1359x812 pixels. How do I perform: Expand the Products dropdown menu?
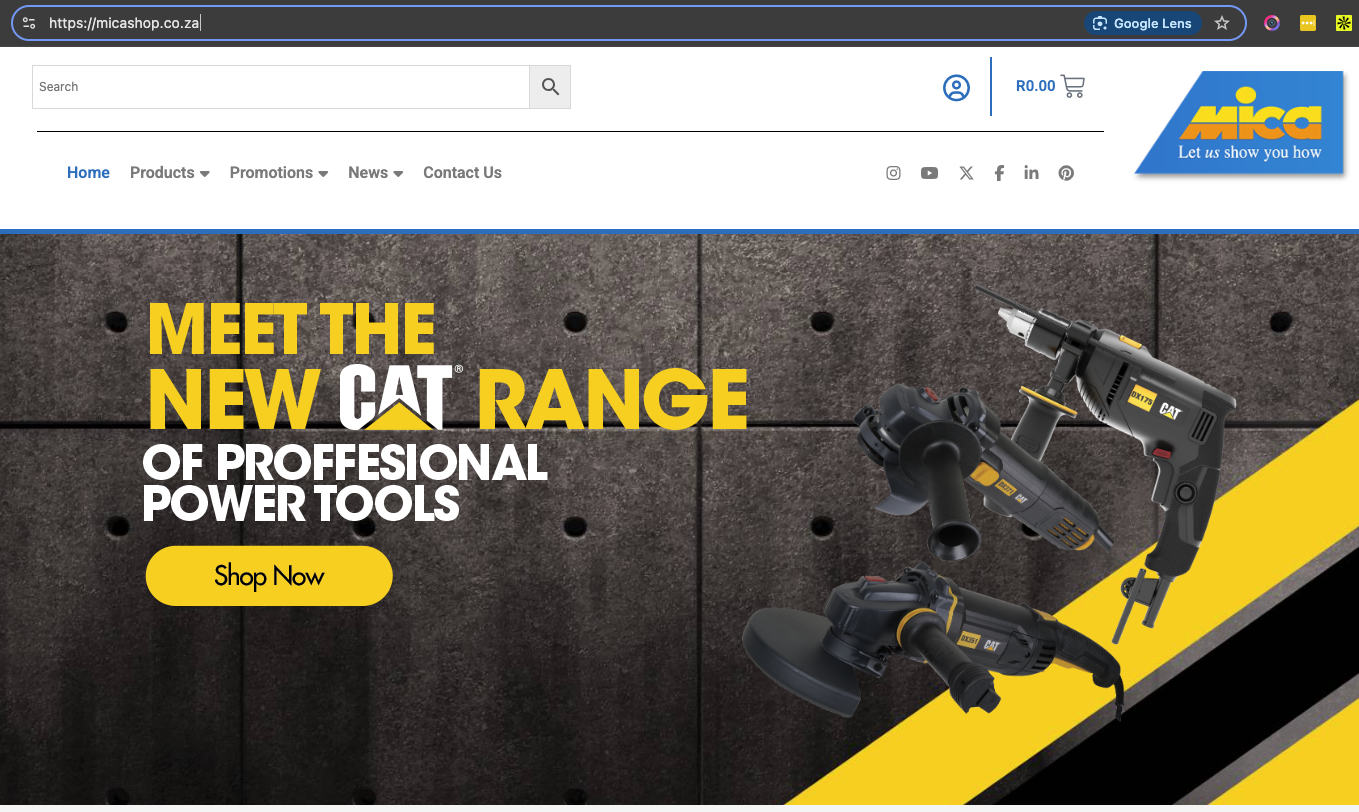pyautogui.click(x=169, y=172)
